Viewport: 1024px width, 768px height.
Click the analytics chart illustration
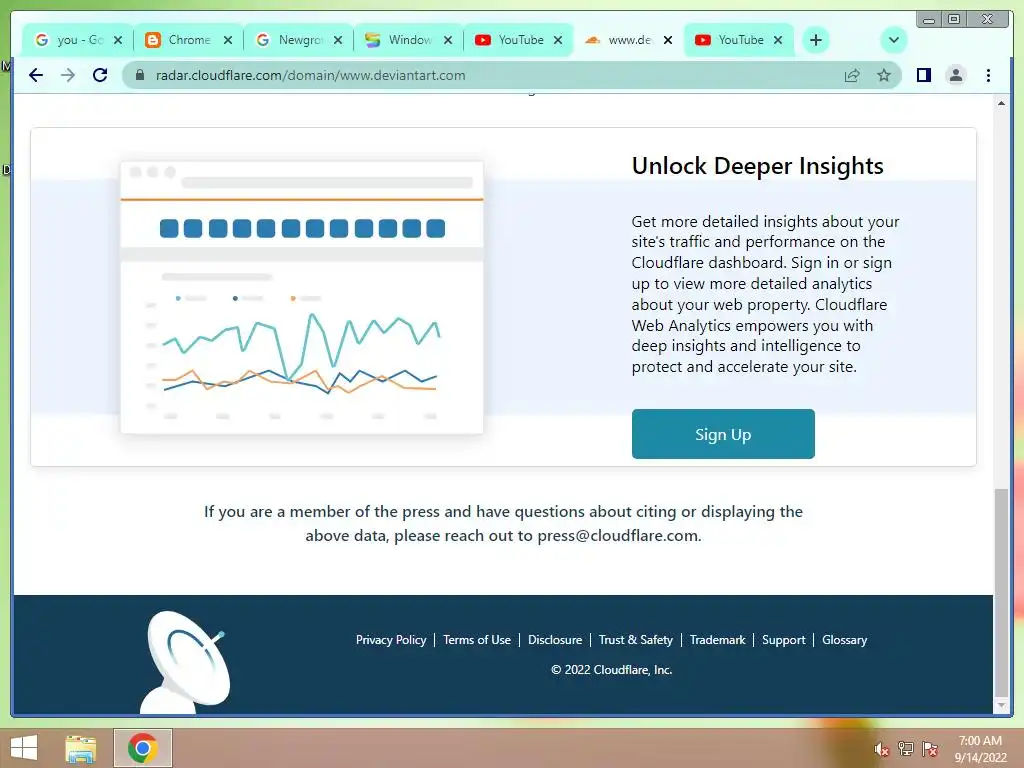click(x=302, y=297)
